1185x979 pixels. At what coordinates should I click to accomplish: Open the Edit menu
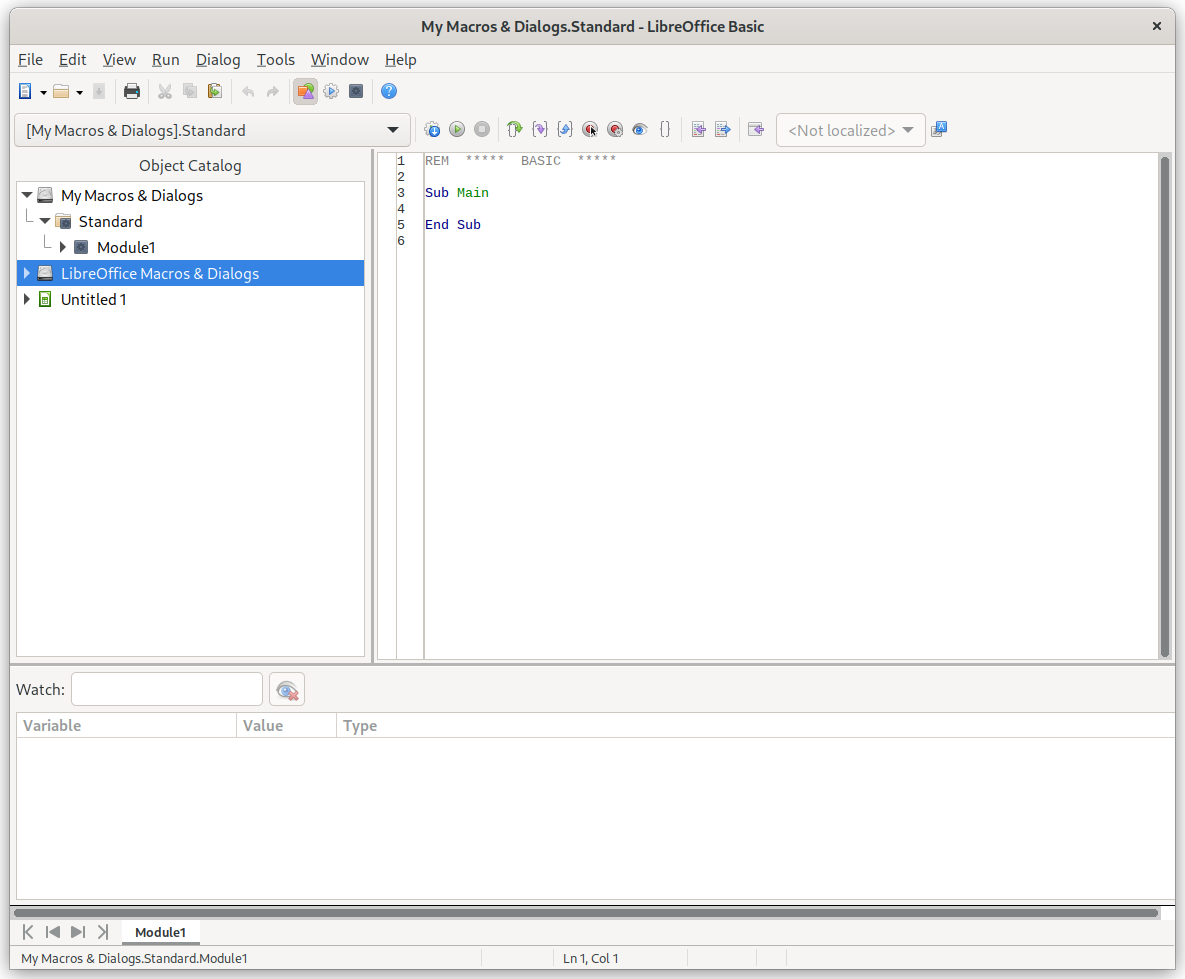tap(73, 60)
